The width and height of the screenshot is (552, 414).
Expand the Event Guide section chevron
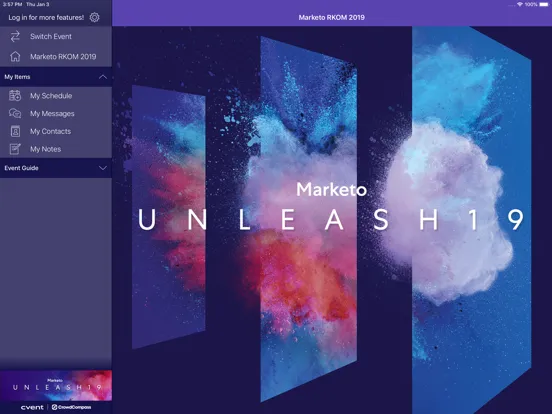pos(103,168)
